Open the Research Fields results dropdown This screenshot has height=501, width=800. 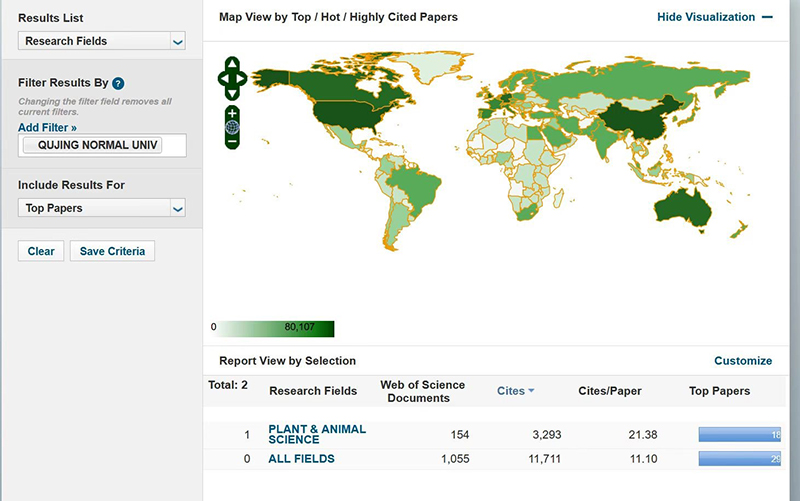pyautogui.click(x=102, y=41)
